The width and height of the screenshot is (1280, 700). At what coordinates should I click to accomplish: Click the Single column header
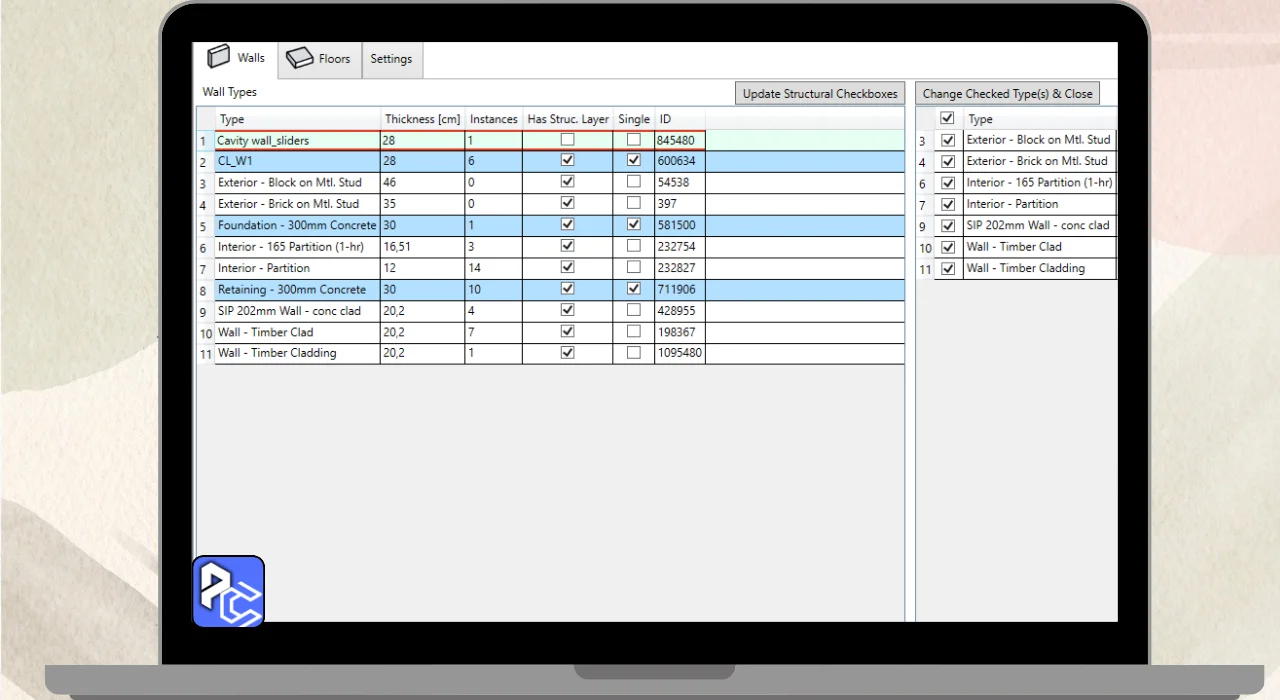[x=634, y=119]
